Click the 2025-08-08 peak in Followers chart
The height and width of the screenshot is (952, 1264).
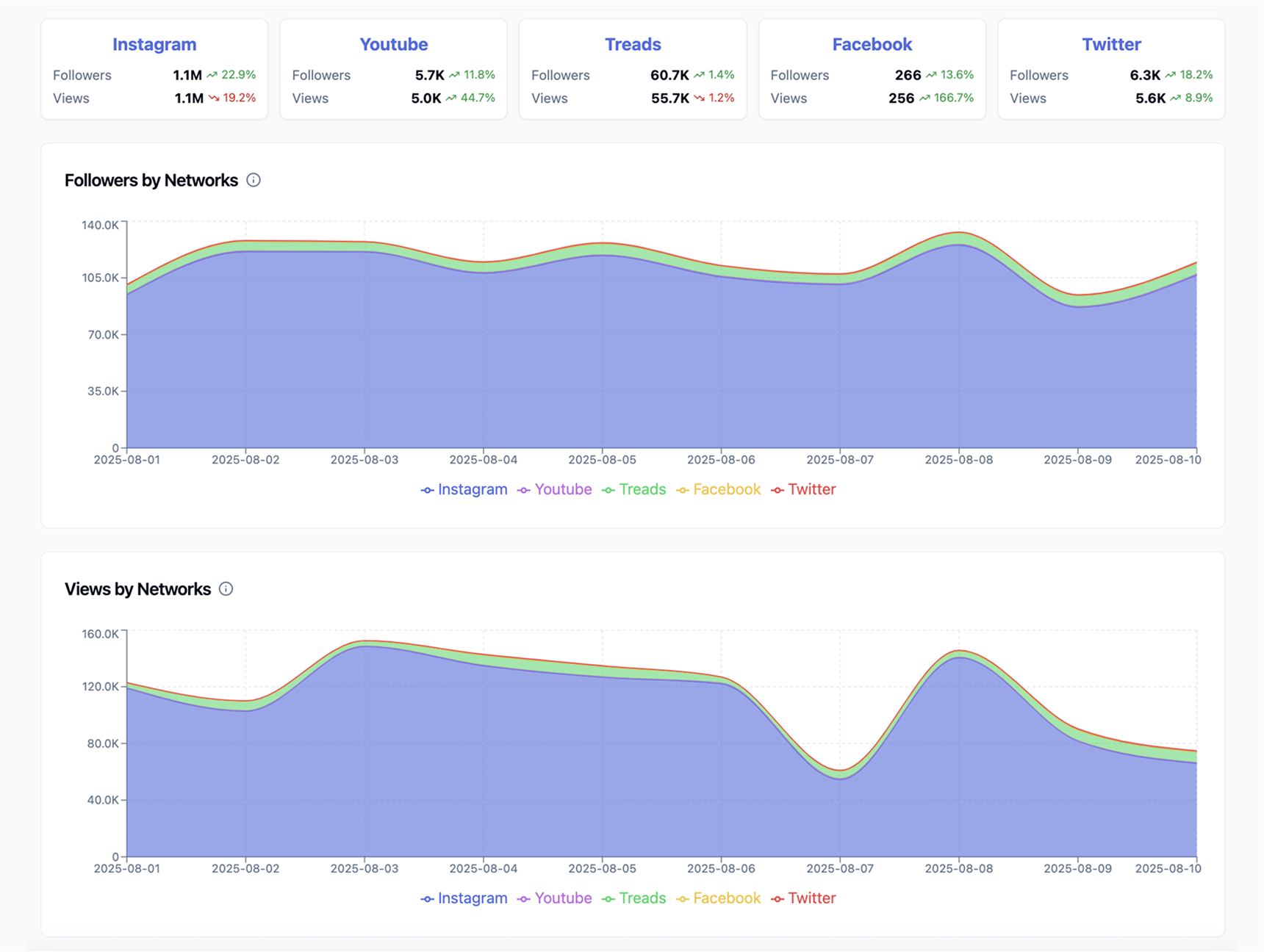tap(958, 233)
